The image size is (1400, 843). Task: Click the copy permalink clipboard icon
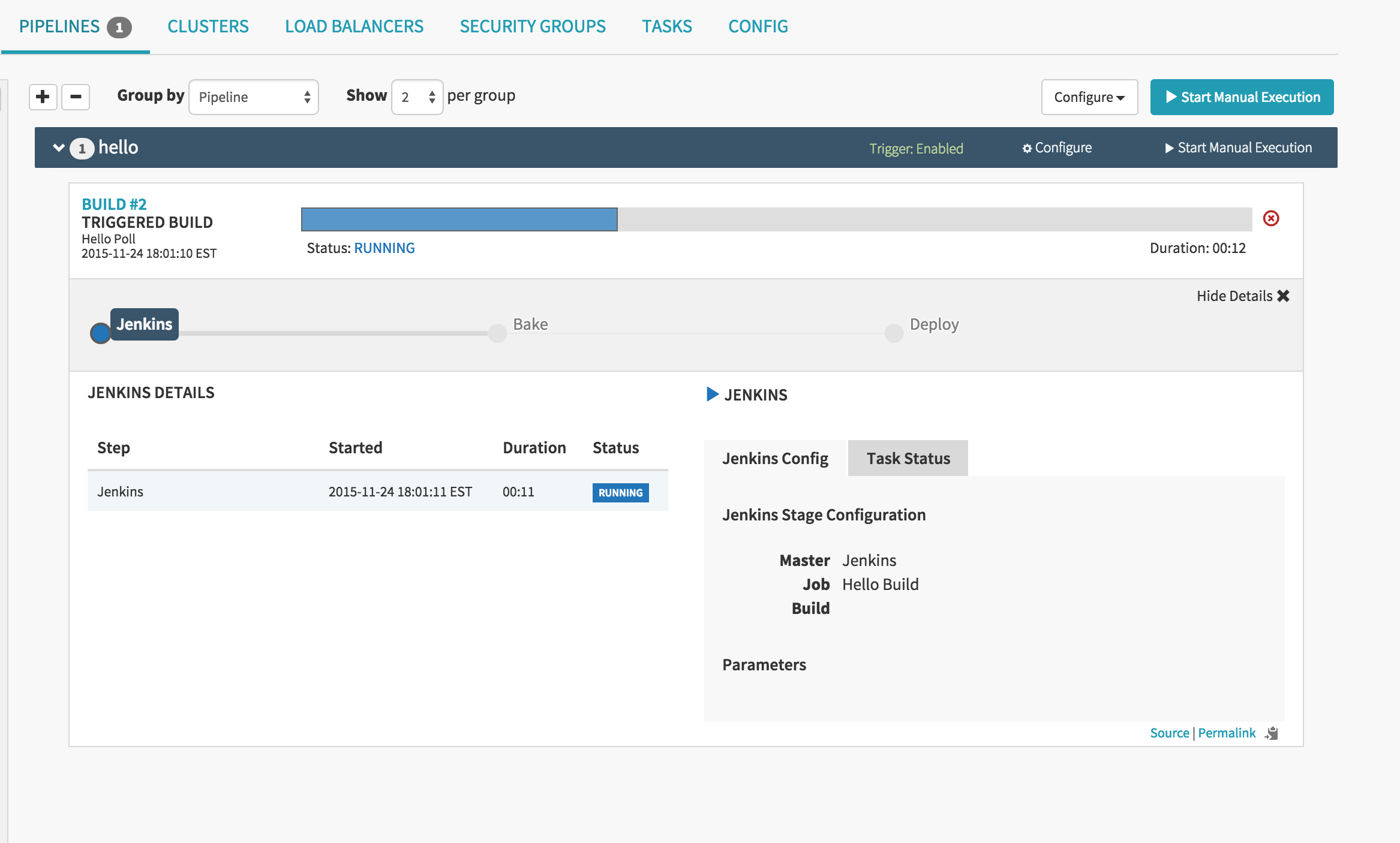coord(1272,733)
